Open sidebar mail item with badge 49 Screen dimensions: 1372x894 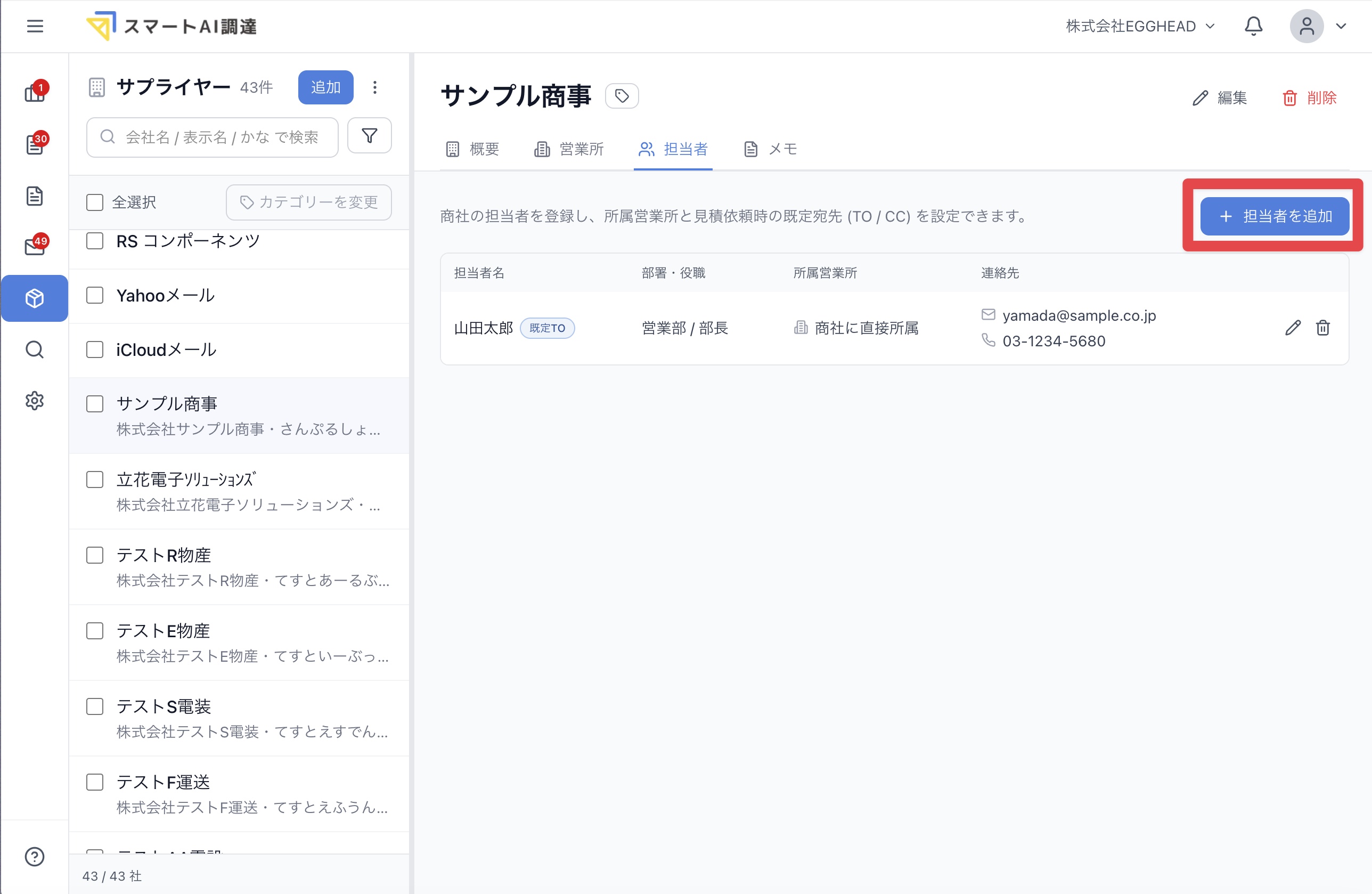point(35,246)
